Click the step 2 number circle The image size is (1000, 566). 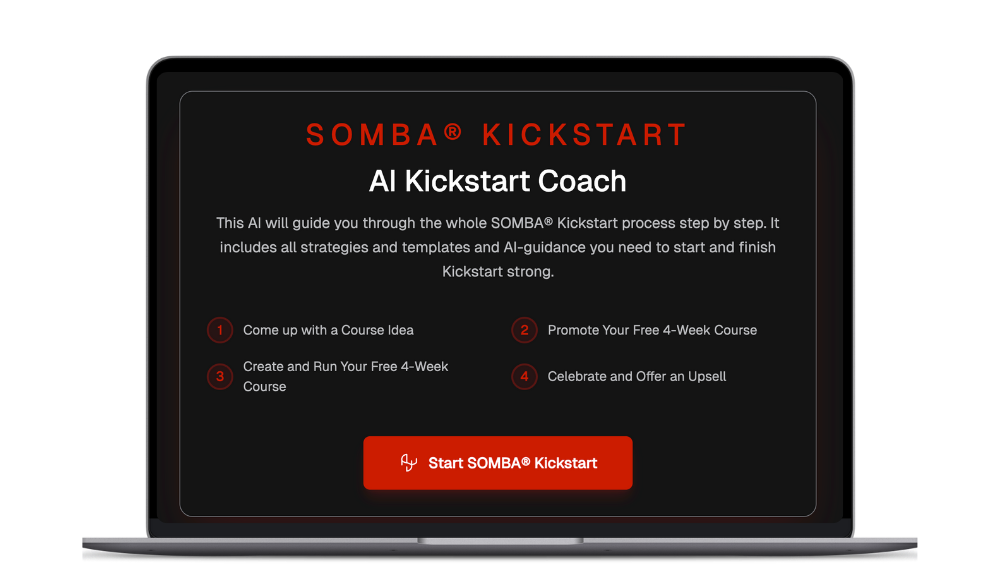tap(524, 330)
